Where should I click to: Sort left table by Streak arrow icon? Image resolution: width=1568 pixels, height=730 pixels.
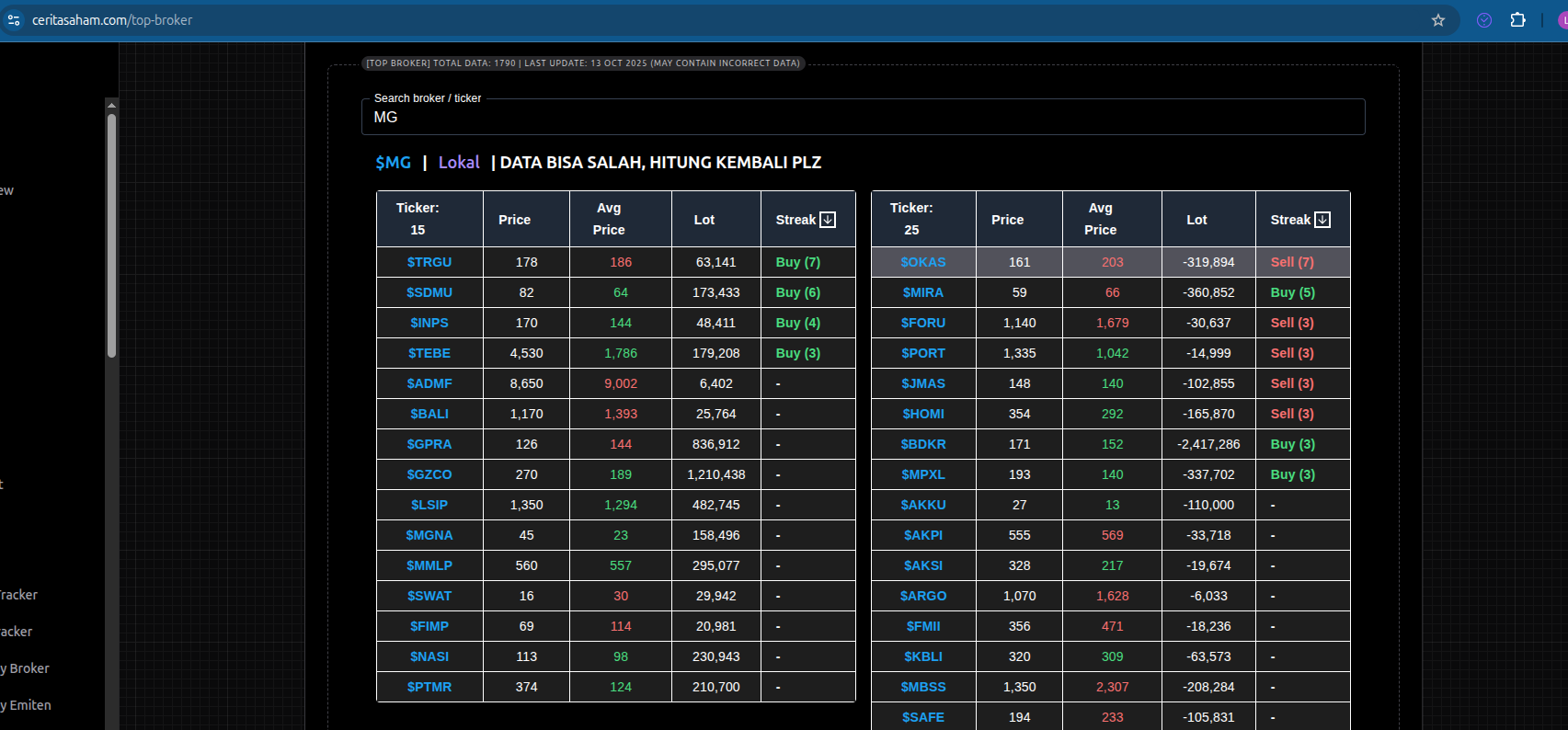[x=828, y=220]
